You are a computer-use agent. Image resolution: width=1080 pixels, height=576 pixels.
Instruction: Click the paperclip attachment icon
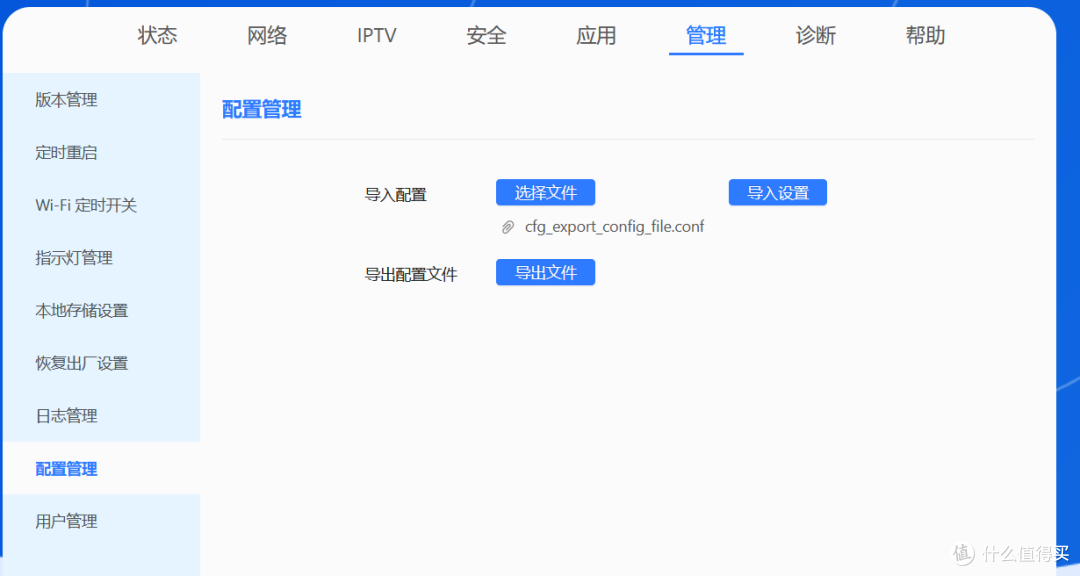pyautogui.click(x=508, y=227)
